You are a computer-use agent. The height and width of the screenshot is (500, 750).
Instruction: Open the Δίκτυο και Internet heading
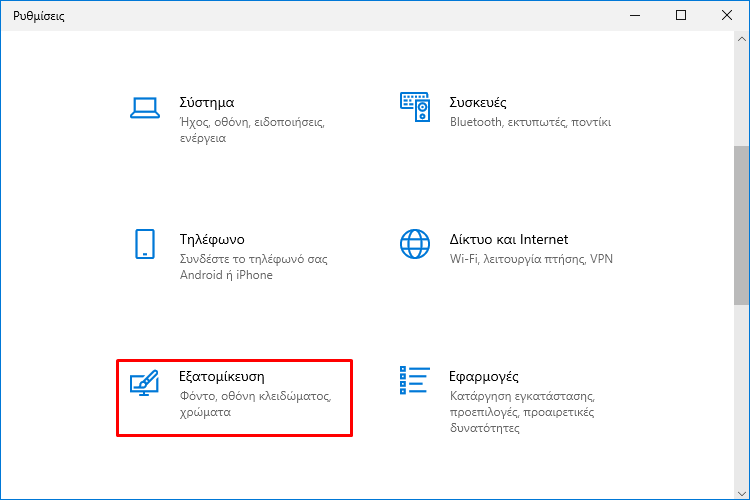[x=508, y=239]
